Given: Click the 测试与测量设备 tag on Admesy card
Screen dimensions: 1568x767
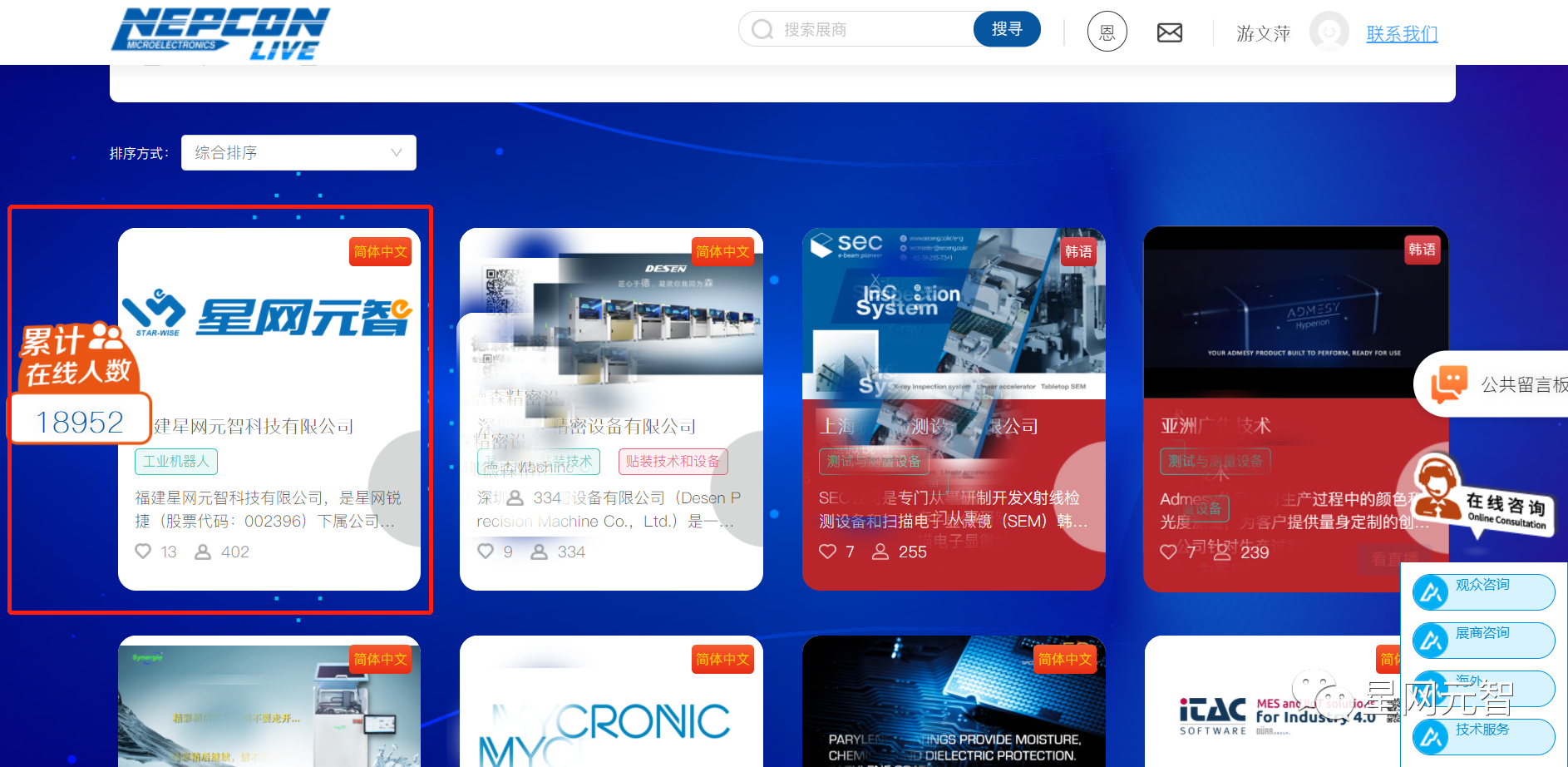Looking at the screenshot, I should pyautogui.click(x=1215, y=461).
